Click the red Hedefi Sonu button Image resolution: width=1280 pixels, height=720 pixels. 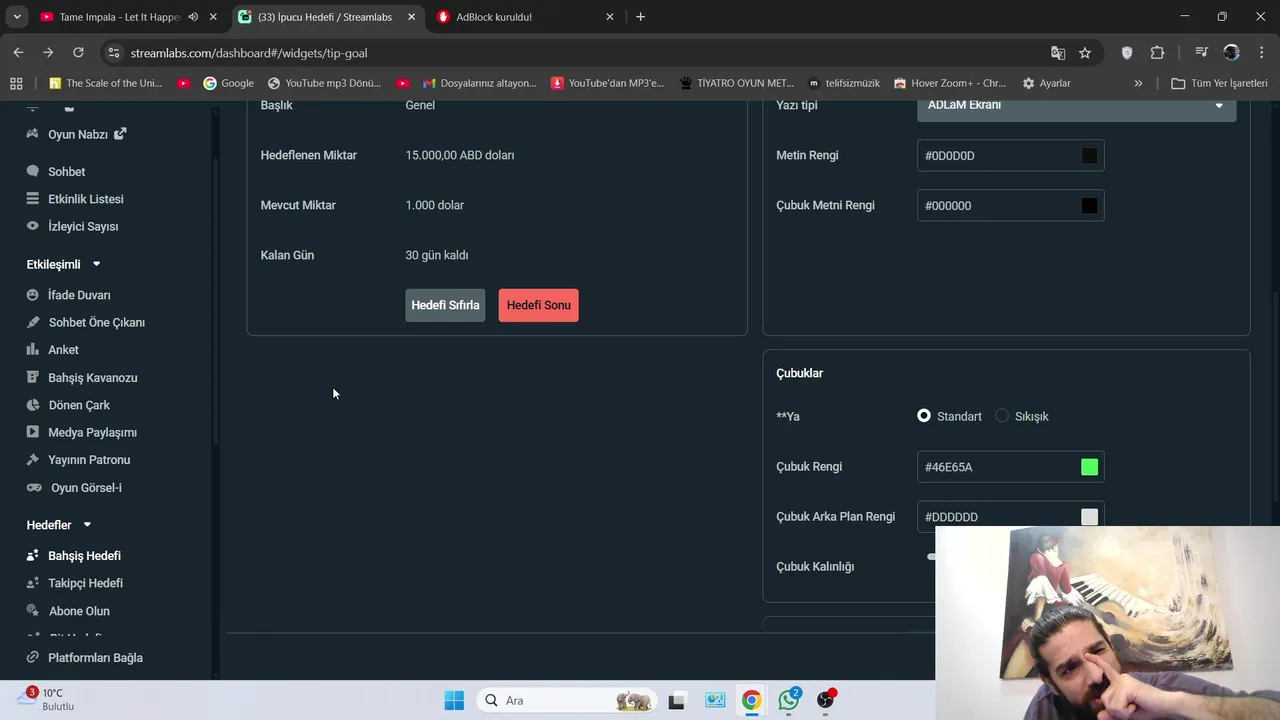pos(538,305)
